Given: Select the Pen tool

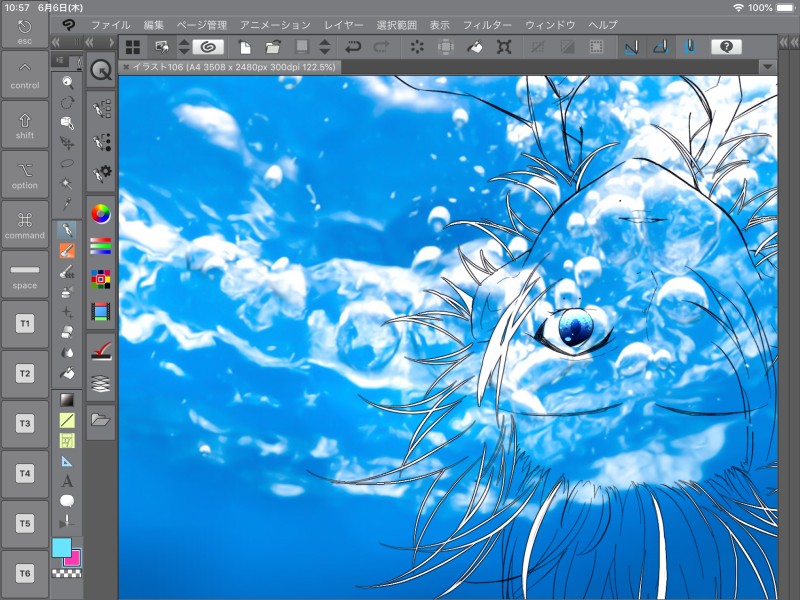Looking at the screenshot, I should (67, 230).
